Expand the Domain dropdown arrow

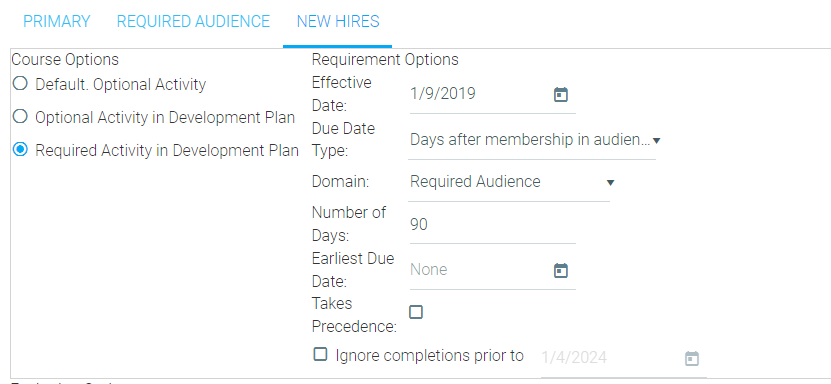pos(610,183)
